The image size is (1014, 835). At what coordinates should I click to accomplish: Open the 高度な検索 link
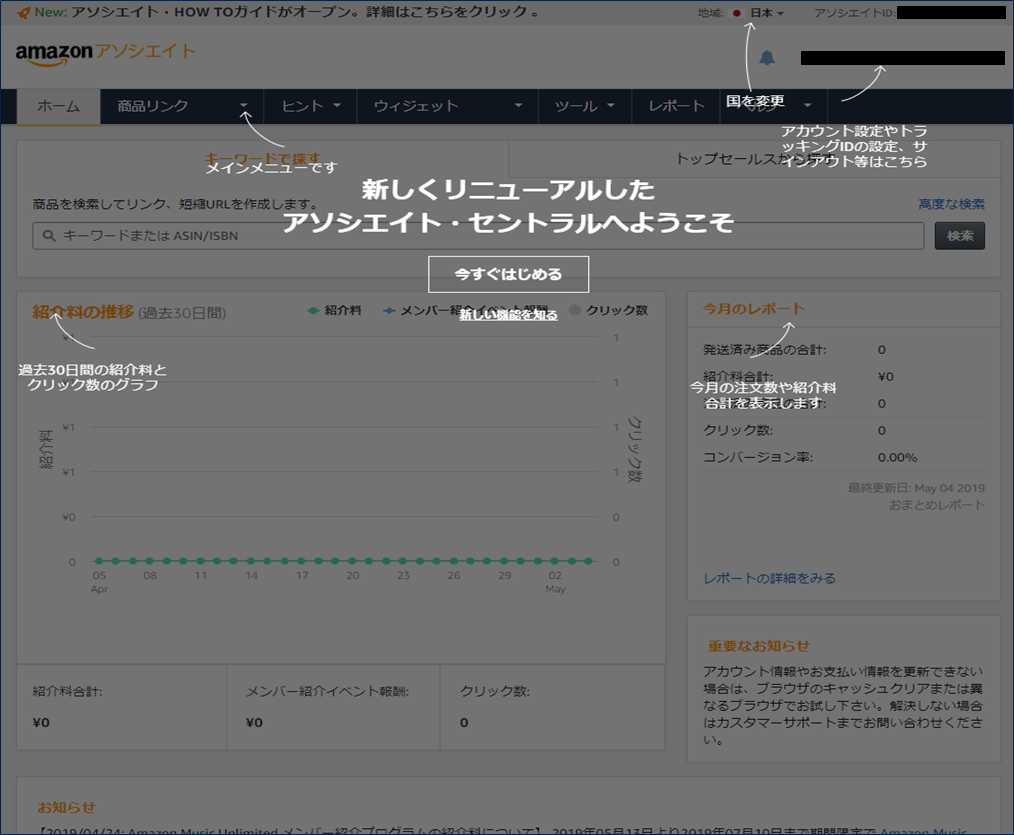tap(952, 203)
